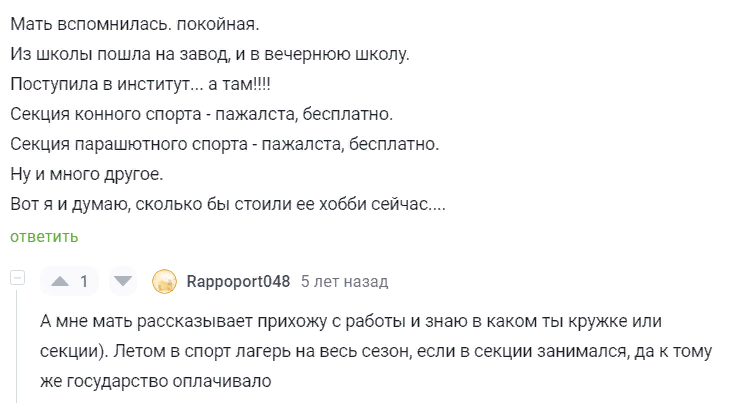Click the 'Мать вспомнилась. покойная.' line
The width and height of the screenshot is (729, 403).
click(135, 24)
